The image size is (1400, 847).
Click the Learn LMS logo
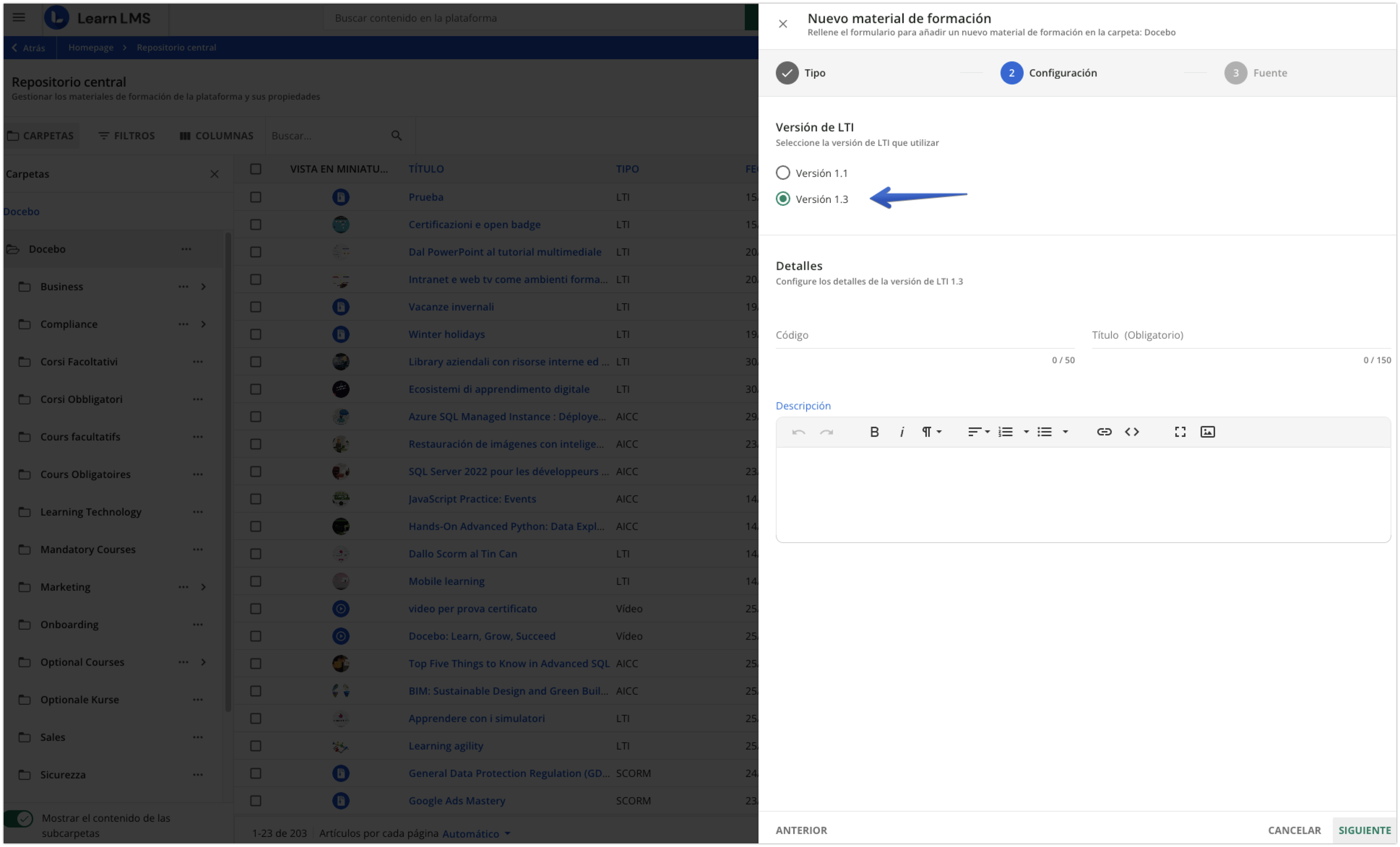tap(97, 18)
